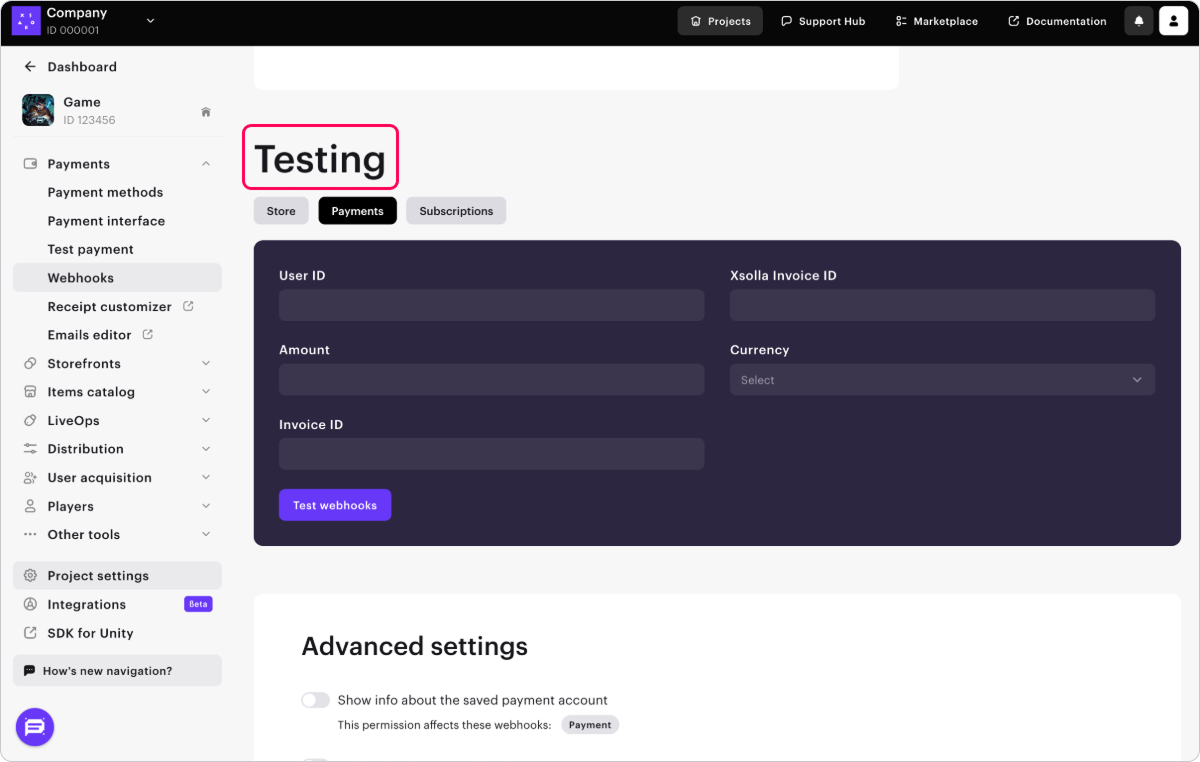The height and width of the screenshot is (762, 1200).
Task: Click the Xsolla Invoice ID field
Action: [x=942, y=306]
